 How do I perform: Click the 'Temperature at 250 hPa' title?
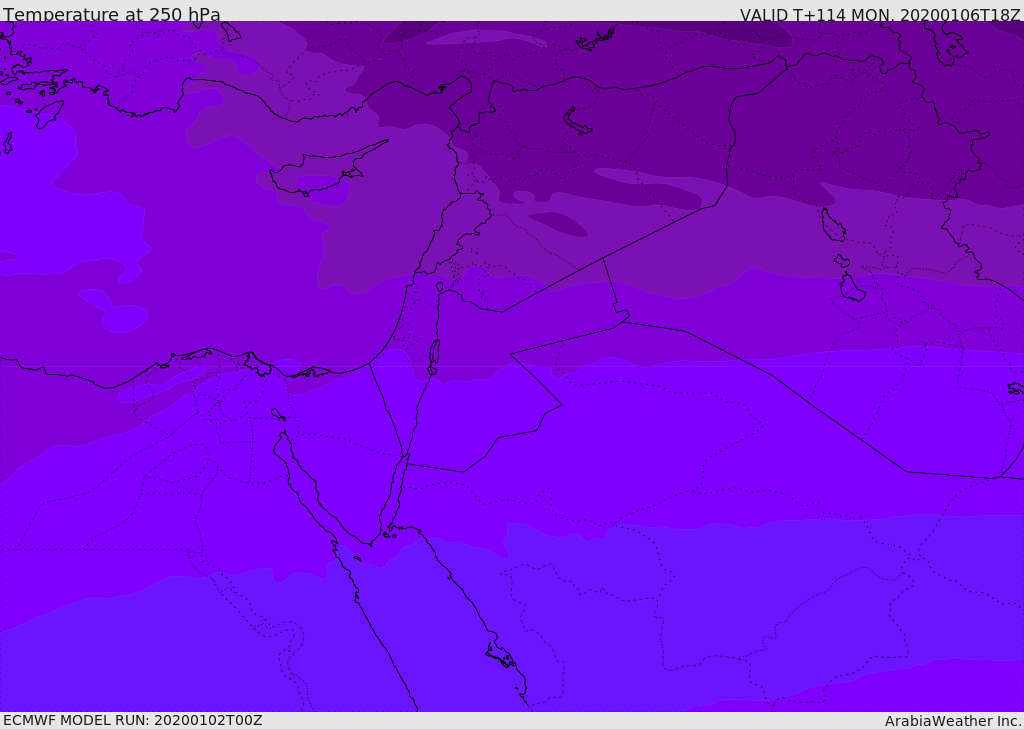click(x=112, y=14)
